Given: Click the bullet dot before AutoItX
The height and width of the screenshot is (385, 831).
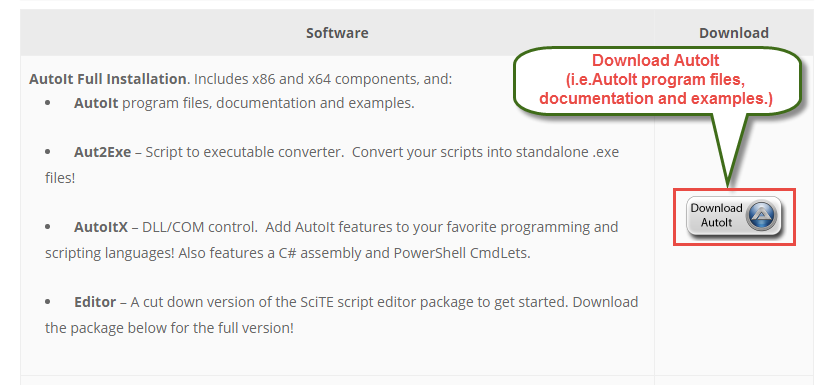Looking at the screenshot, I should [x=48, y=227].
